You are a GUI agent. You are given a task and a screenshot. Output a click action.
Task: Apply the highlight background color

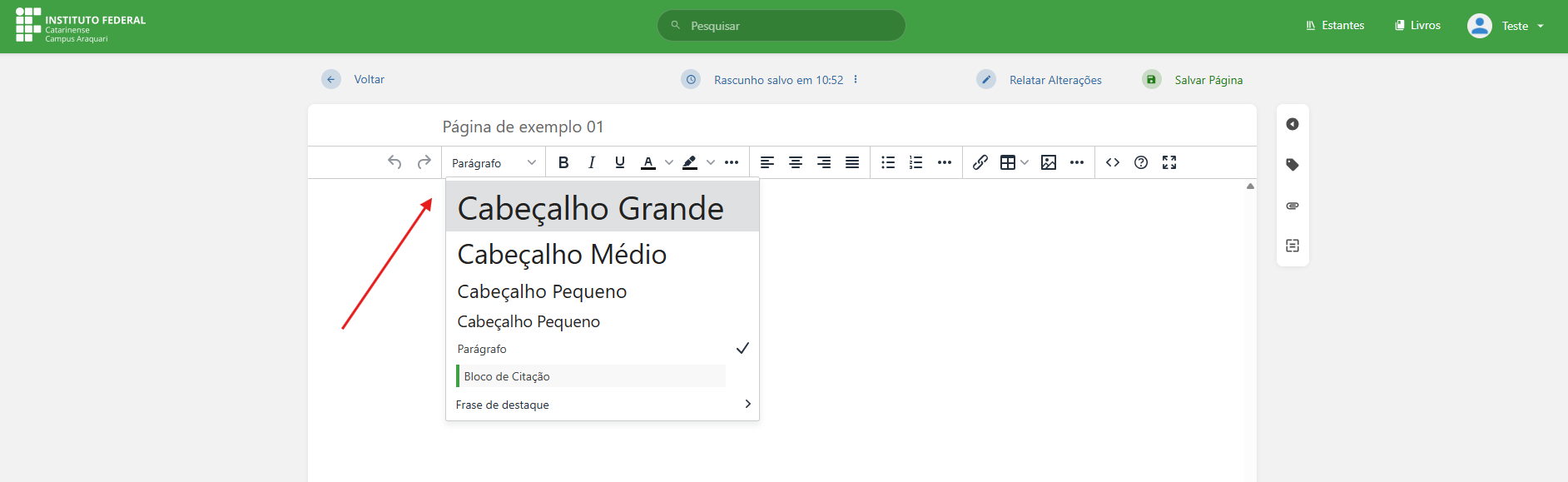(690, 162)
